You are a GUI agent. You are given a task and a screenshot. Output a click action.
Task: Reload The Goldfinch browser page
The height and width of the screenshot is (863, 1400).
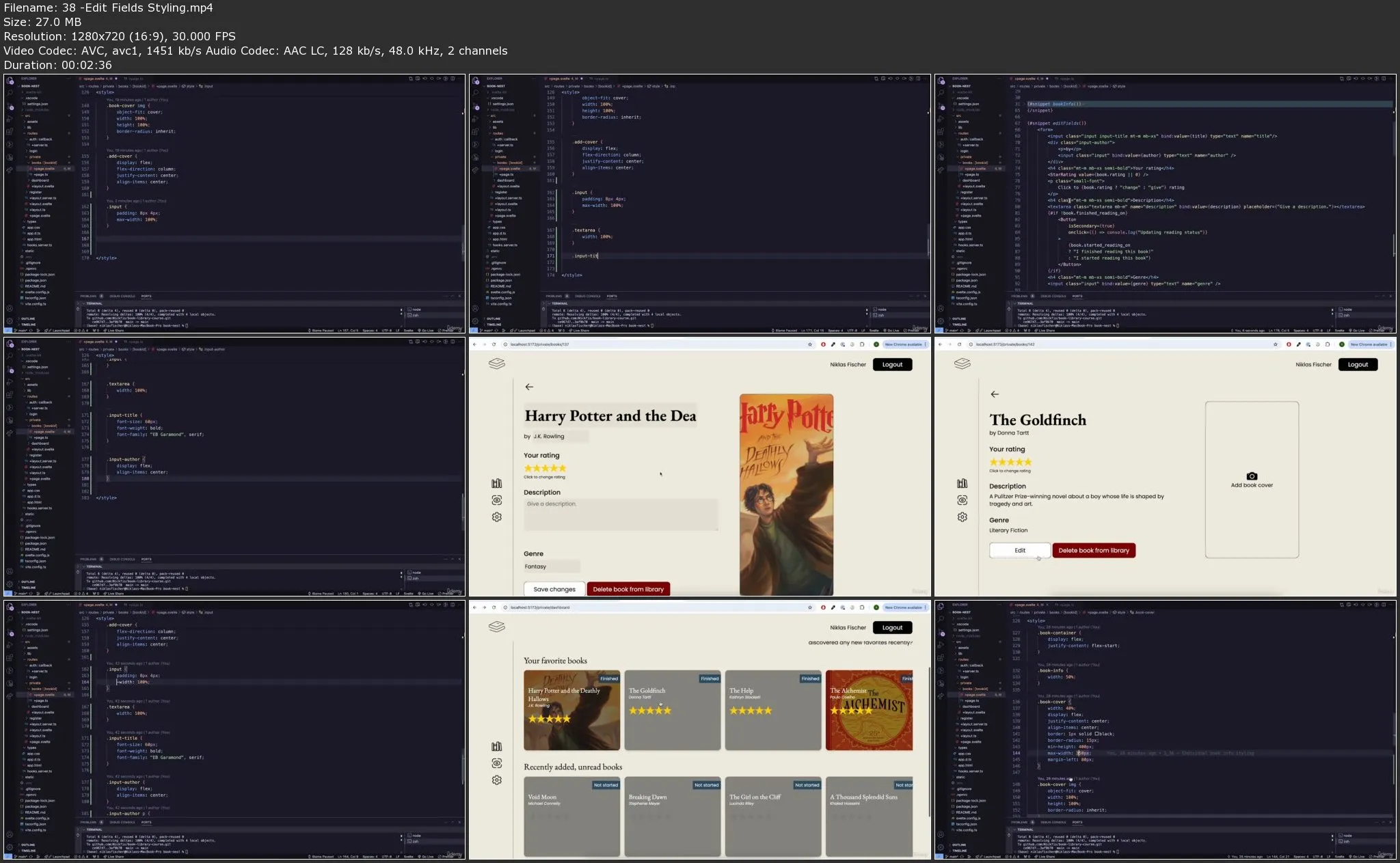pos(959,344)
